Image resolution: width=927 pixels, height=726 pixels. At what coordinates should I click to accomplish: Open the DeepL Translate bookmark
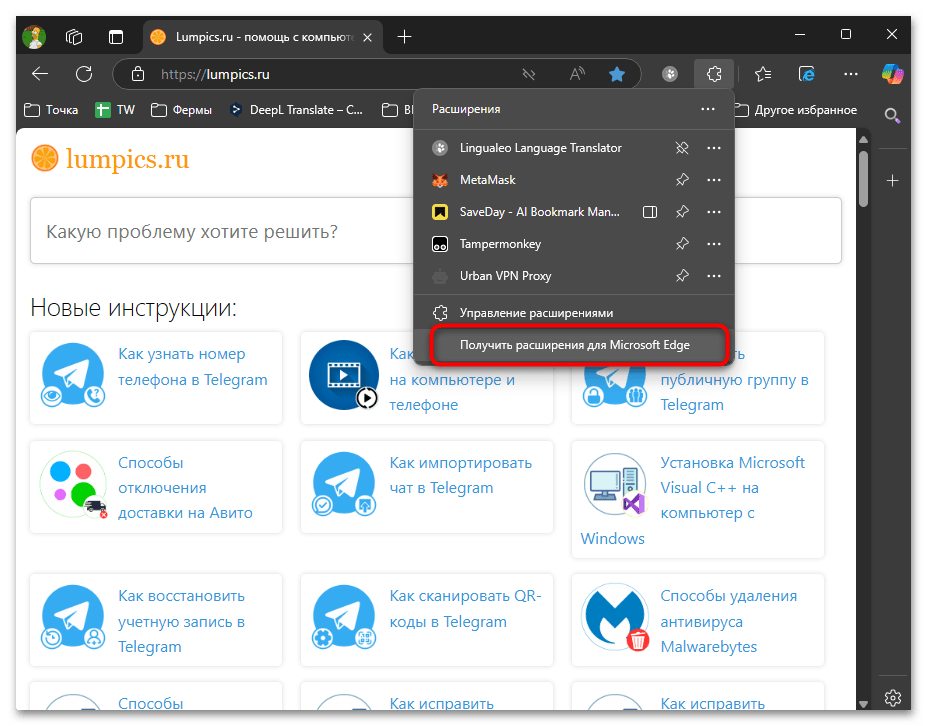coord(296,110)
